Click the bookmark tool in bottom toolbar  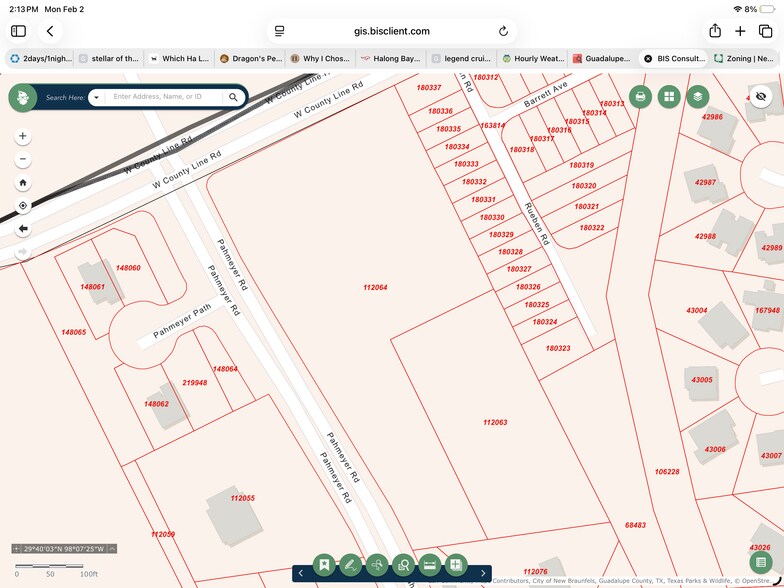click(x=323, y=565)
